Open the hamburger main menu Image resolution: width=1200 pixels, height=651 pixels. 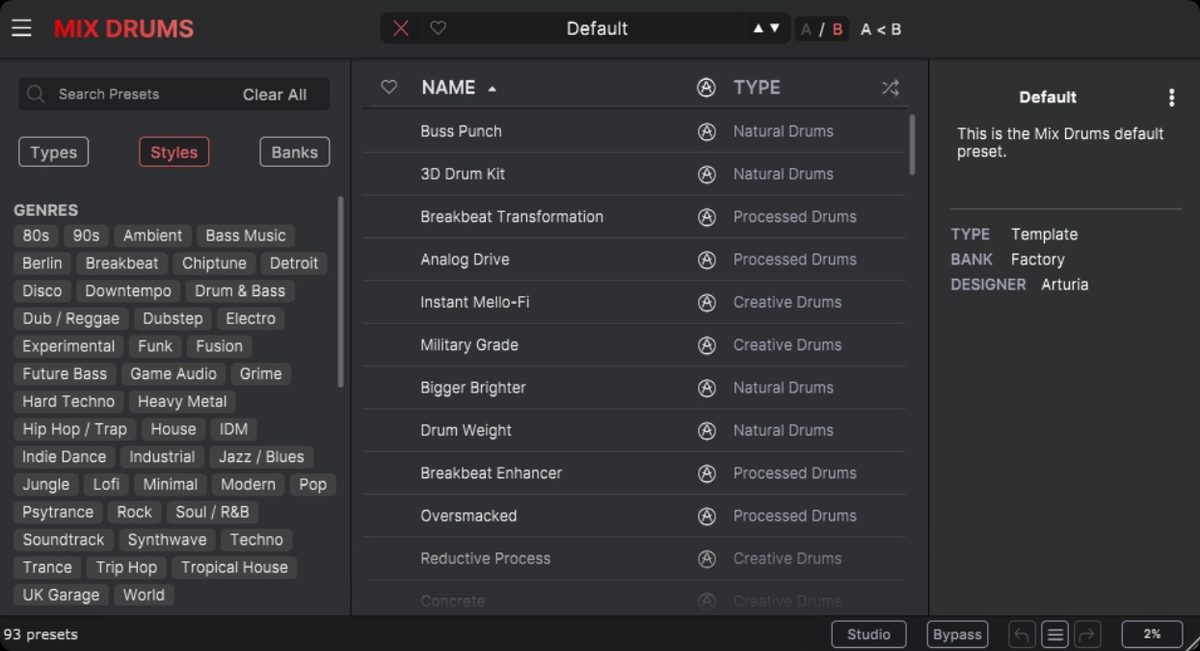point(22,28)
